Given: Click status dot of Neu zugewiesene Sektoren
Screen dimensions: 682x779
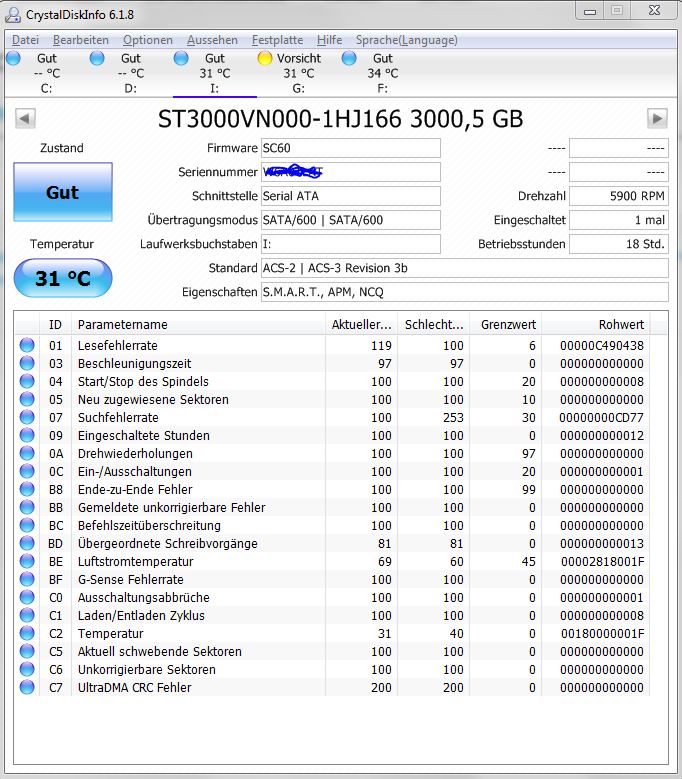Looking at the screenshot, I should click(27, 399).
